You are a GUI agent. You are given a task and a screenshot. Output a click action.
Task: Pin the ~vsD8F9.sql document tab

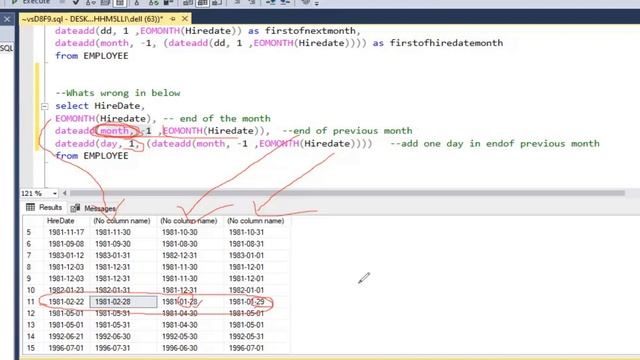coord(173,19)
